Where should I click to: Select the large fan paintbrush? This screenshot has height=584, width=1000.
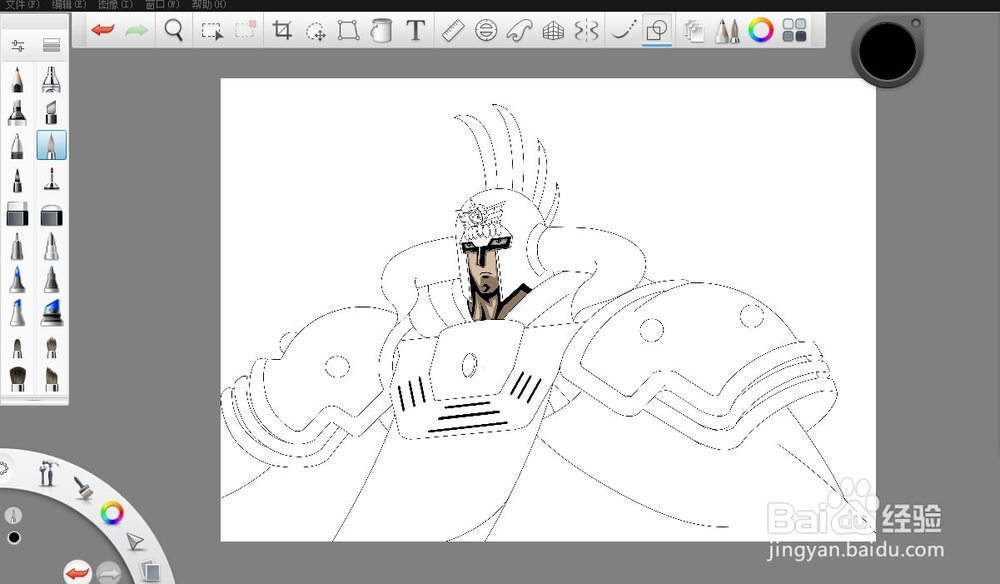[17, 378]
